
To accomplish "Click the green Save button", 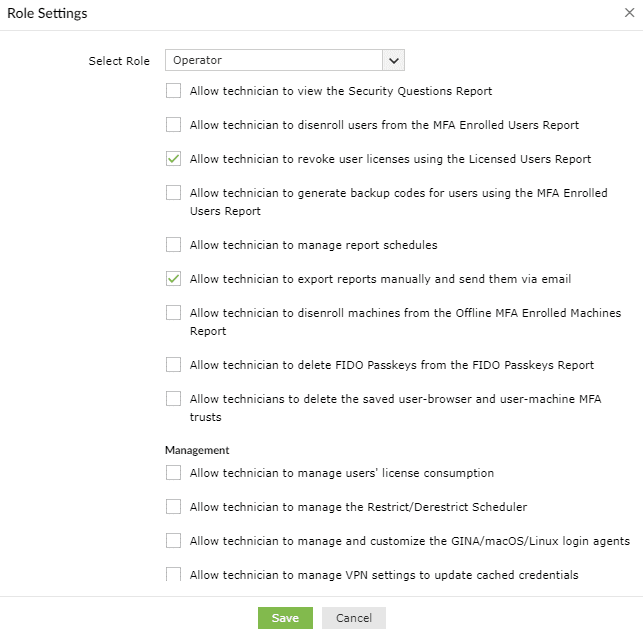I will point(285,618).
